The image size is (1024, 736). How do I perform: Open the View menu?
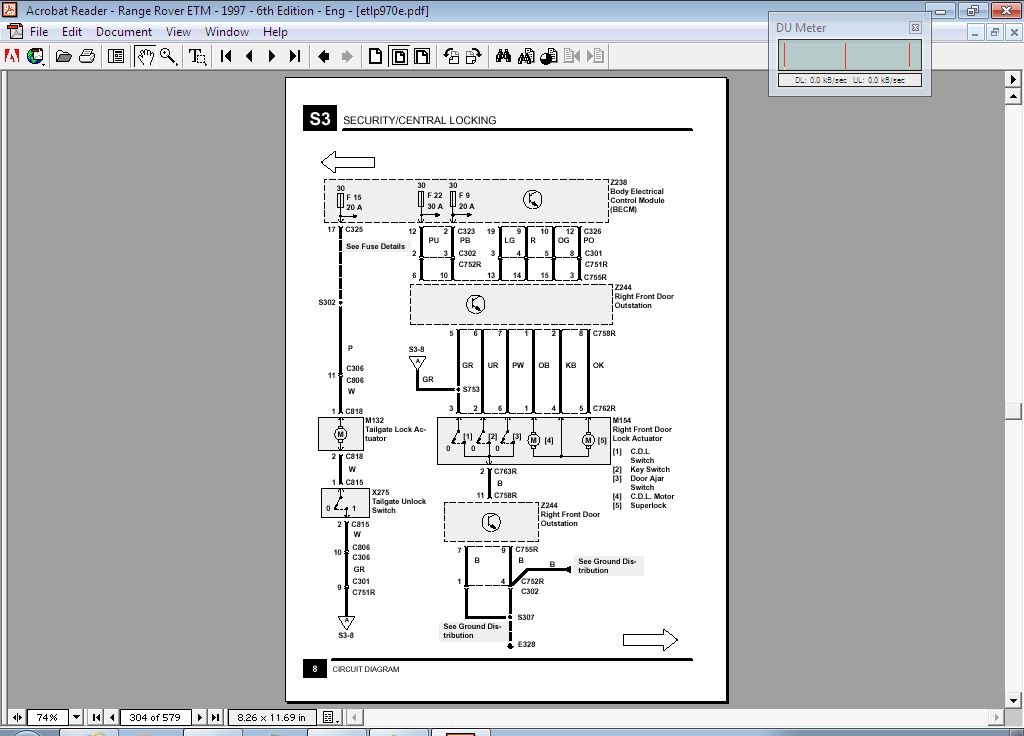point(178,31)
